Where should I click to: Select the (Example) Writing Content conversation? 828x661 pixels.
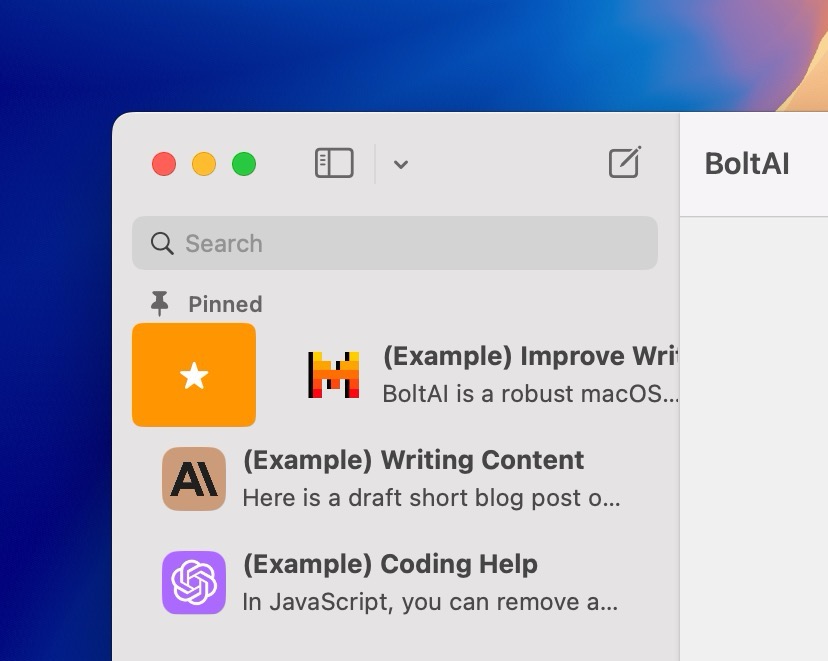coord(413,460)
